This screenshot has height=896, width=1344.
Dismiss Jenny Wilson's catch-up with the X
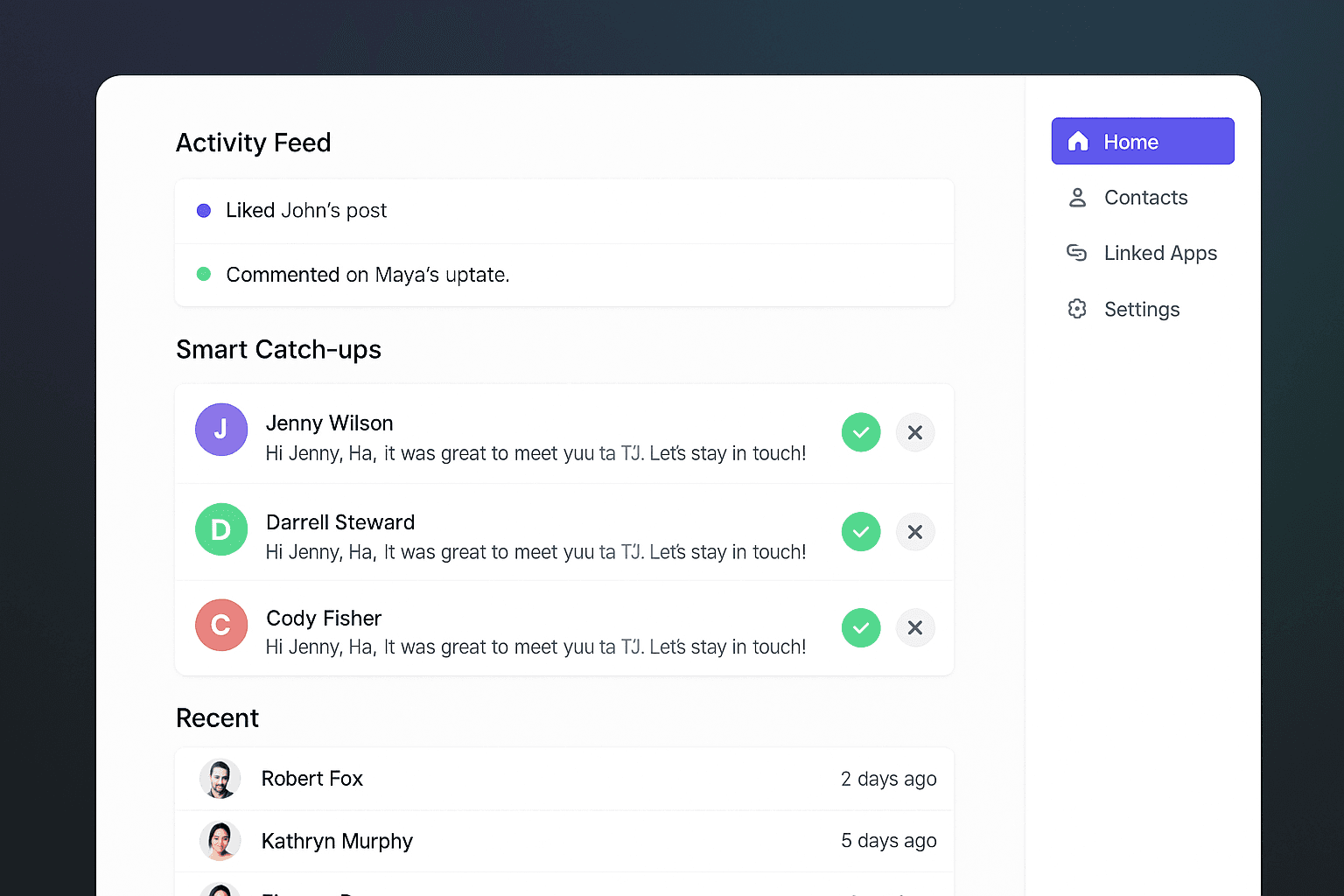[x=914, y=432]
